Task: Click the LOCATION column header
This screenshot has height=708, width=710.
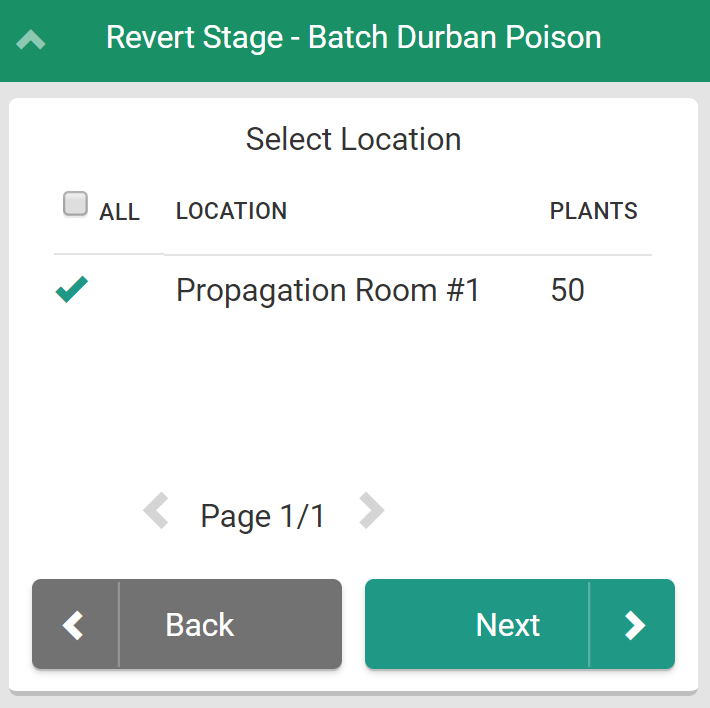Action: [x=231, y=211]
